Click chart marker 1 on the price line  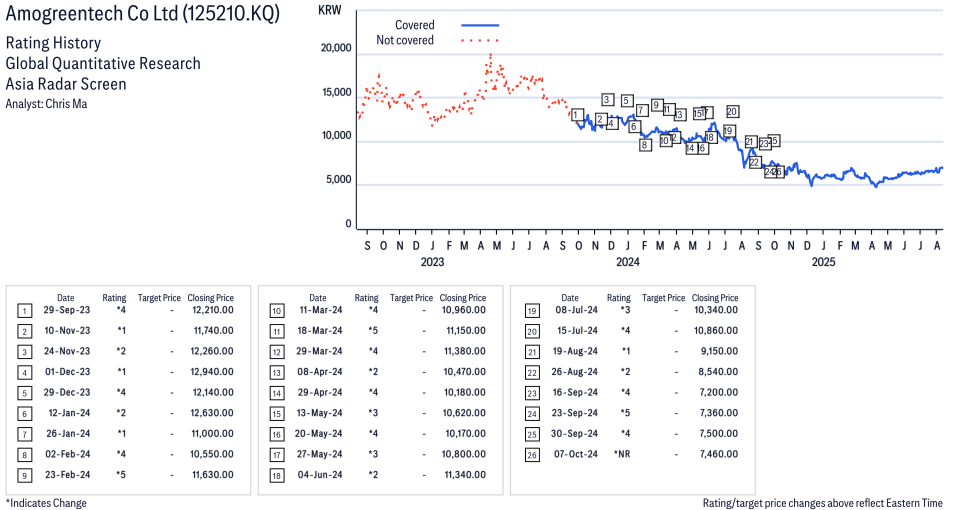(x=577, y=114)
